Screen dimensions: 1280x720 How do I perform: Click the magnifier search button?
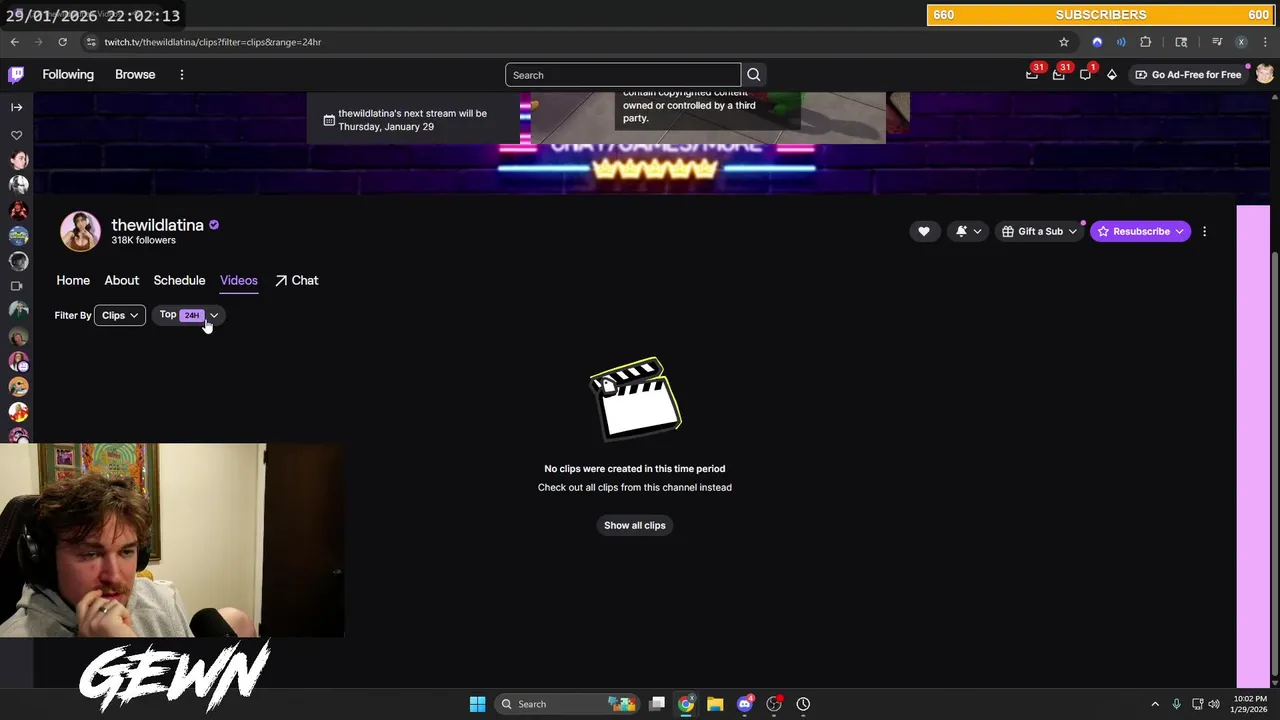[754, 75]
